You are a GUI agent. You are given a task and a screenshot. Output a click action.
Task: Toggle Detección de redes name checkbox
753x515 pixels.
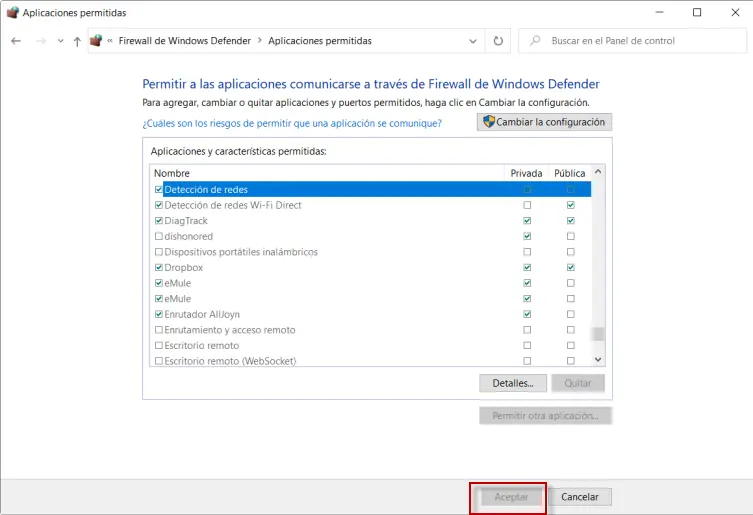pos(159,189)
